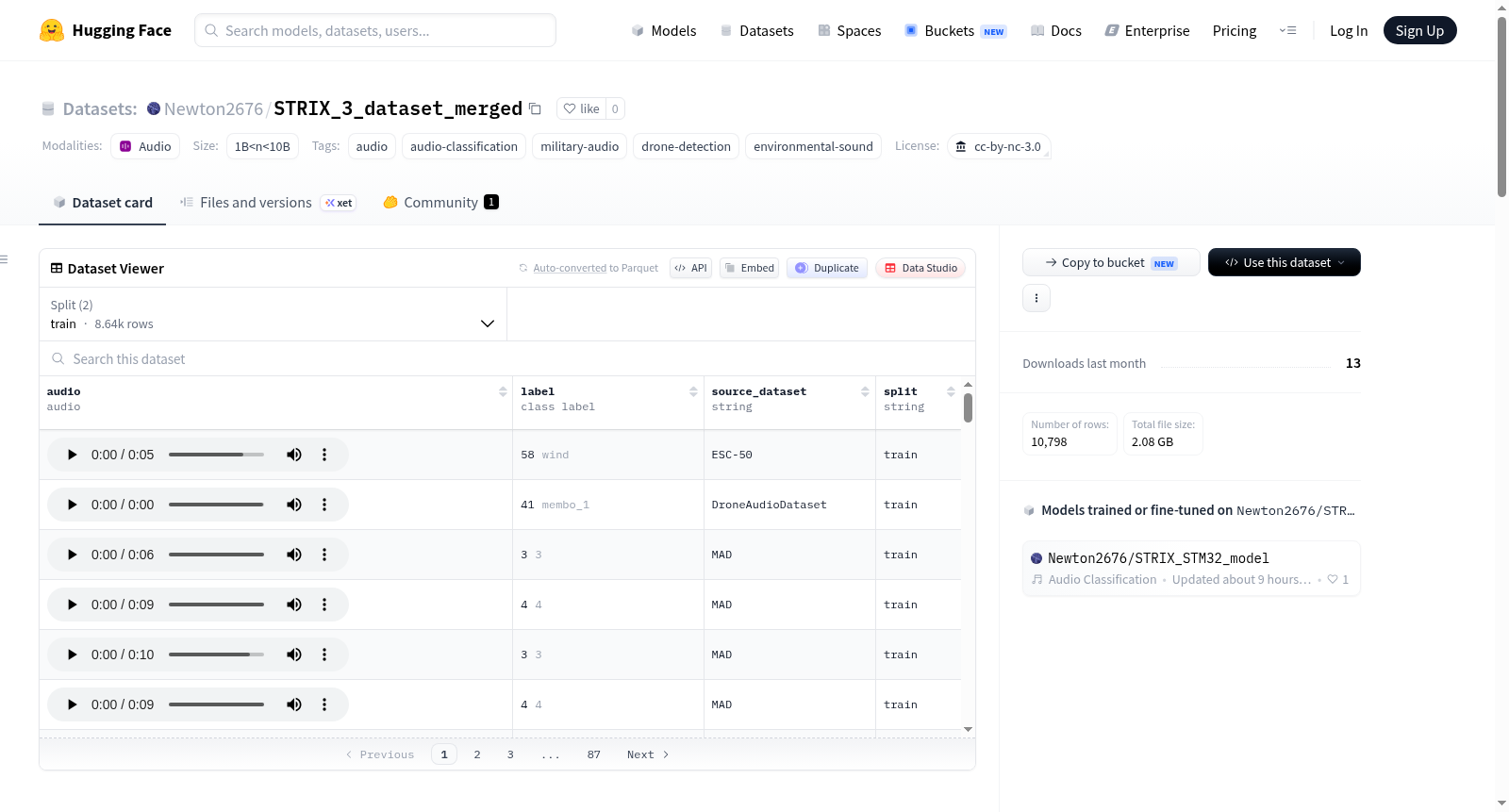The height and width of the screenshot is (812, 1509).
Task: Go to the Next page
Action: (648, 754)
